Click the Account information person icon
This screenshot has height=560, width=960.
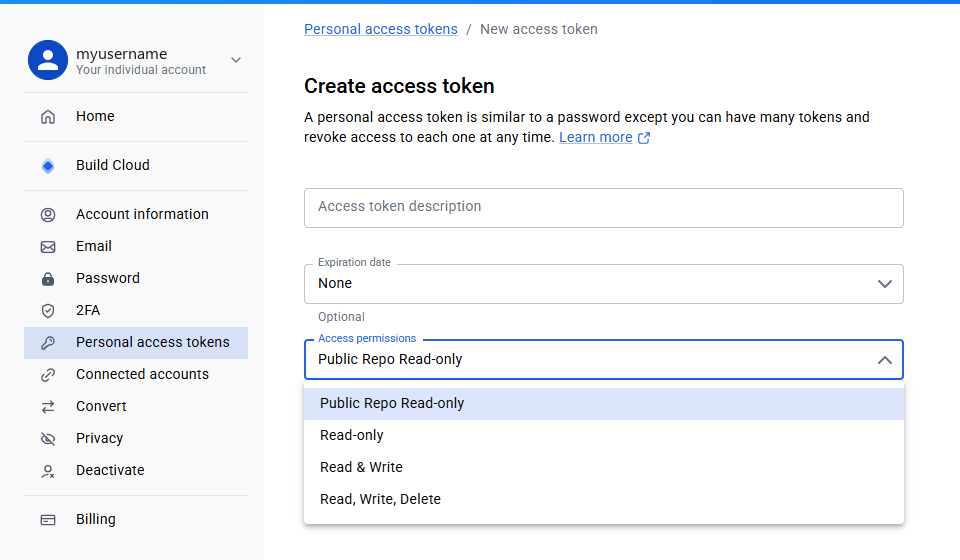48,215
